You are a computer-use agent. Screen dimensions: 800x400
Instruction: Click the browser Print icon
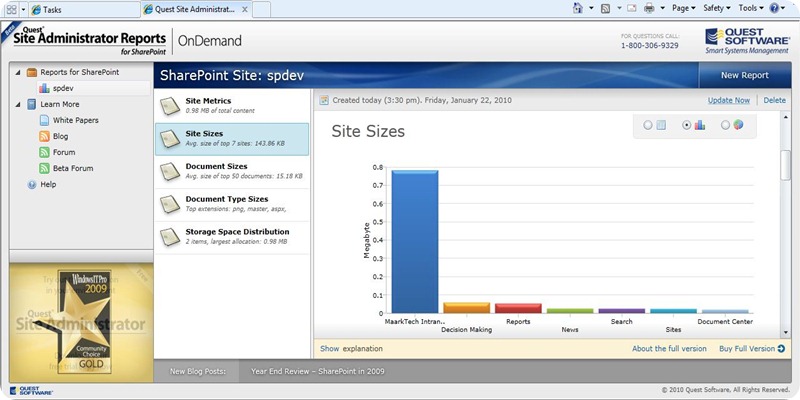point(650,8)
